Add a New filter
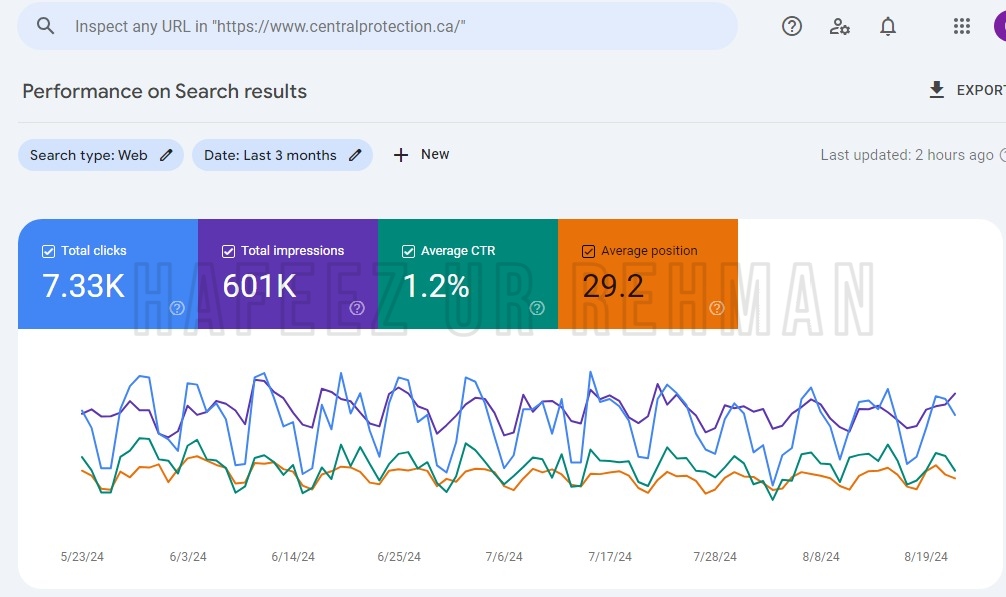This screenshot has width=1006, height=597. (422, 155)
